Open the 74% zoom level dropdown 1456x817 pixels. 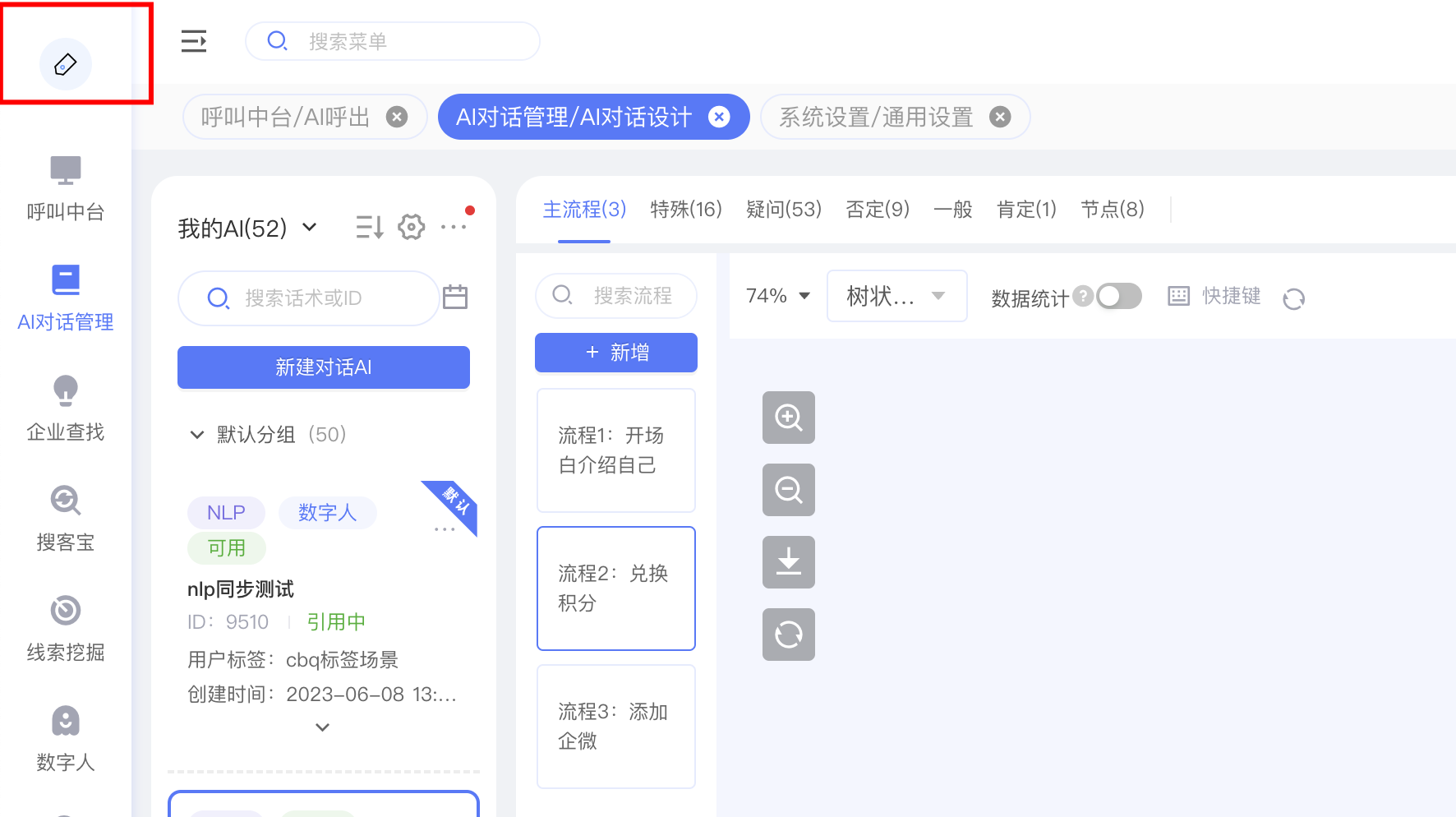click(x=778, y=296)
